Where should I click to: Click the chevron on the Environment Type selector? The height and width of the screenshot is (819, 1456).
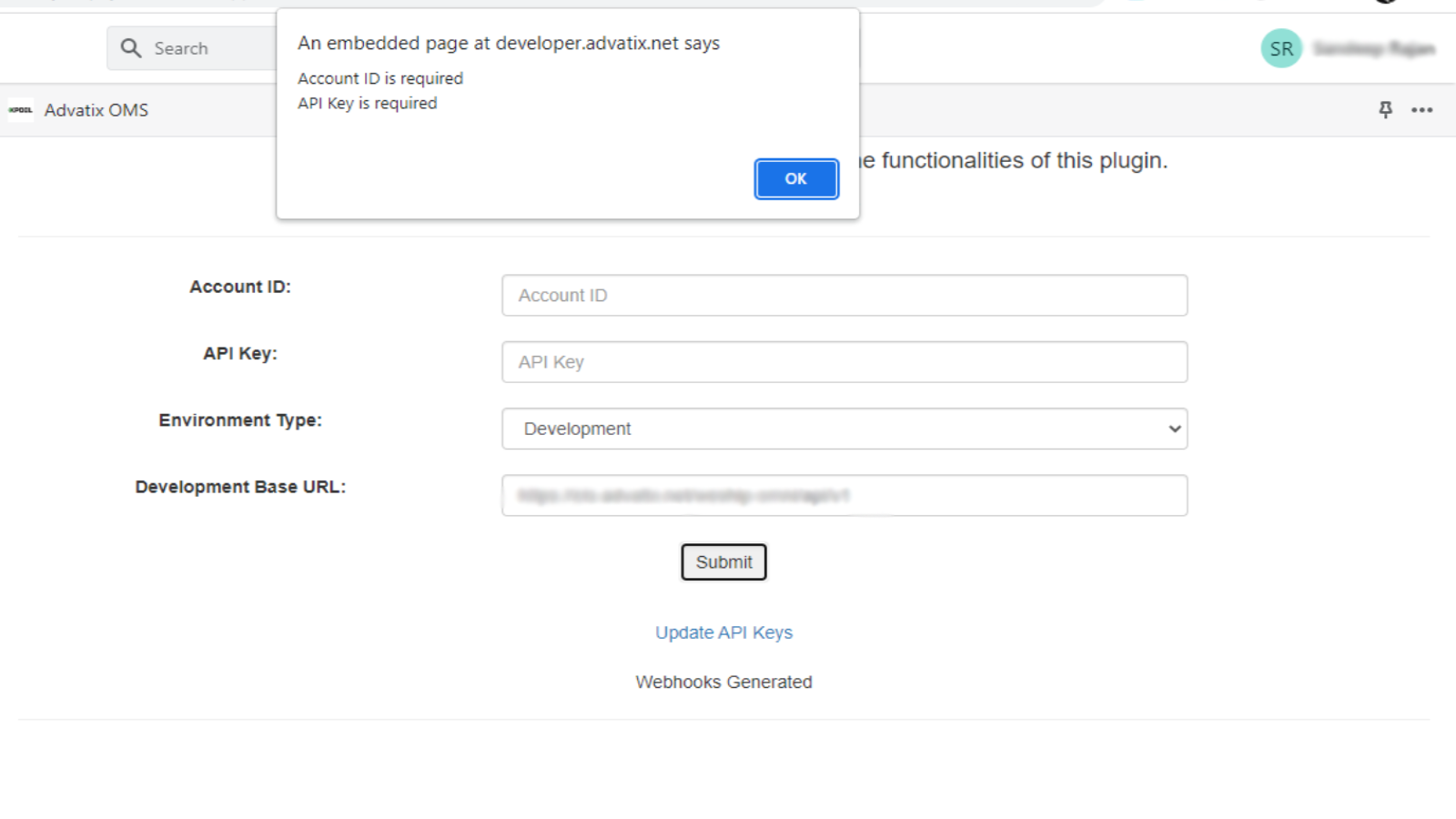(1175, 429)
